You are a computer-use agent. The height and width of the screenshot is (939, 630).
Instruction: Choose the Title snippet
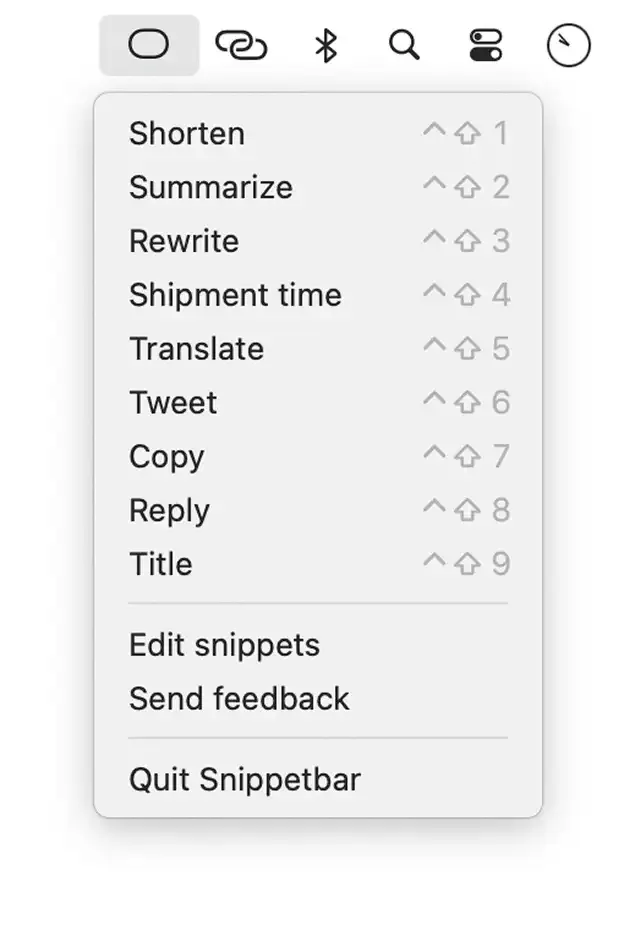(161, 564)
